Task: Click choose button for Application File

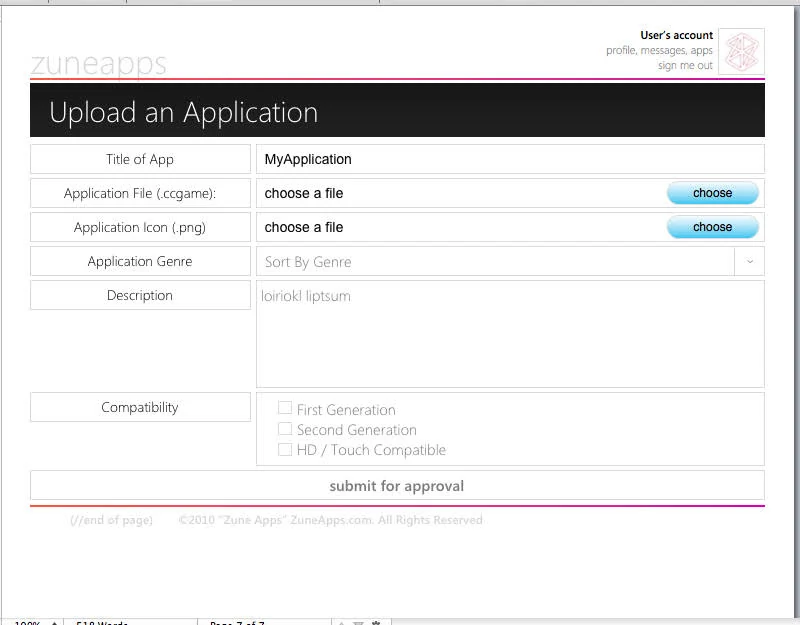Action: click(712, 193)
